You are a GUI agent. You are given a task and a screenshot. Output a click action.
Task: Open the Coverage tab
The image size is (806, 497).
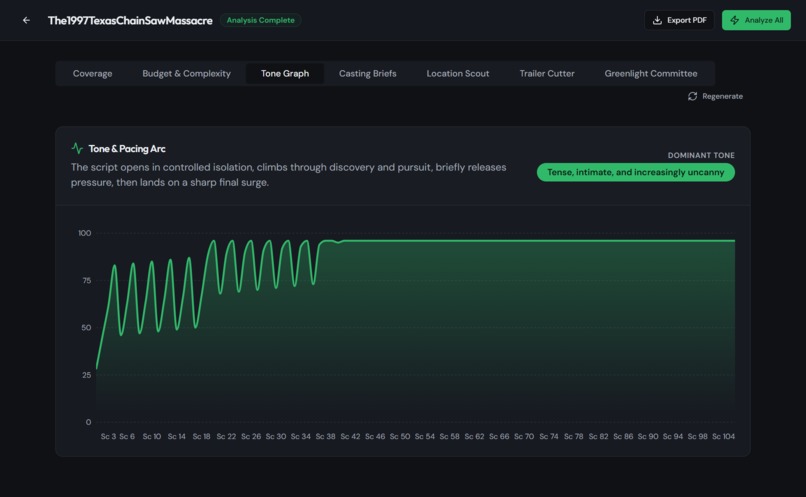point(93,73)
